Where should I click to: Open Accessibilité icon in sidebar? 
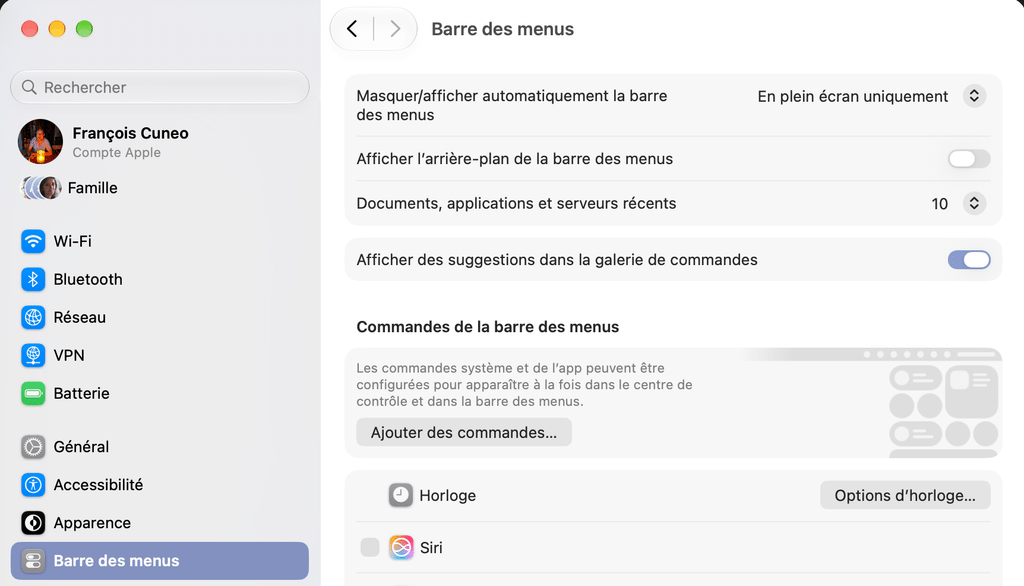[33, 485]
